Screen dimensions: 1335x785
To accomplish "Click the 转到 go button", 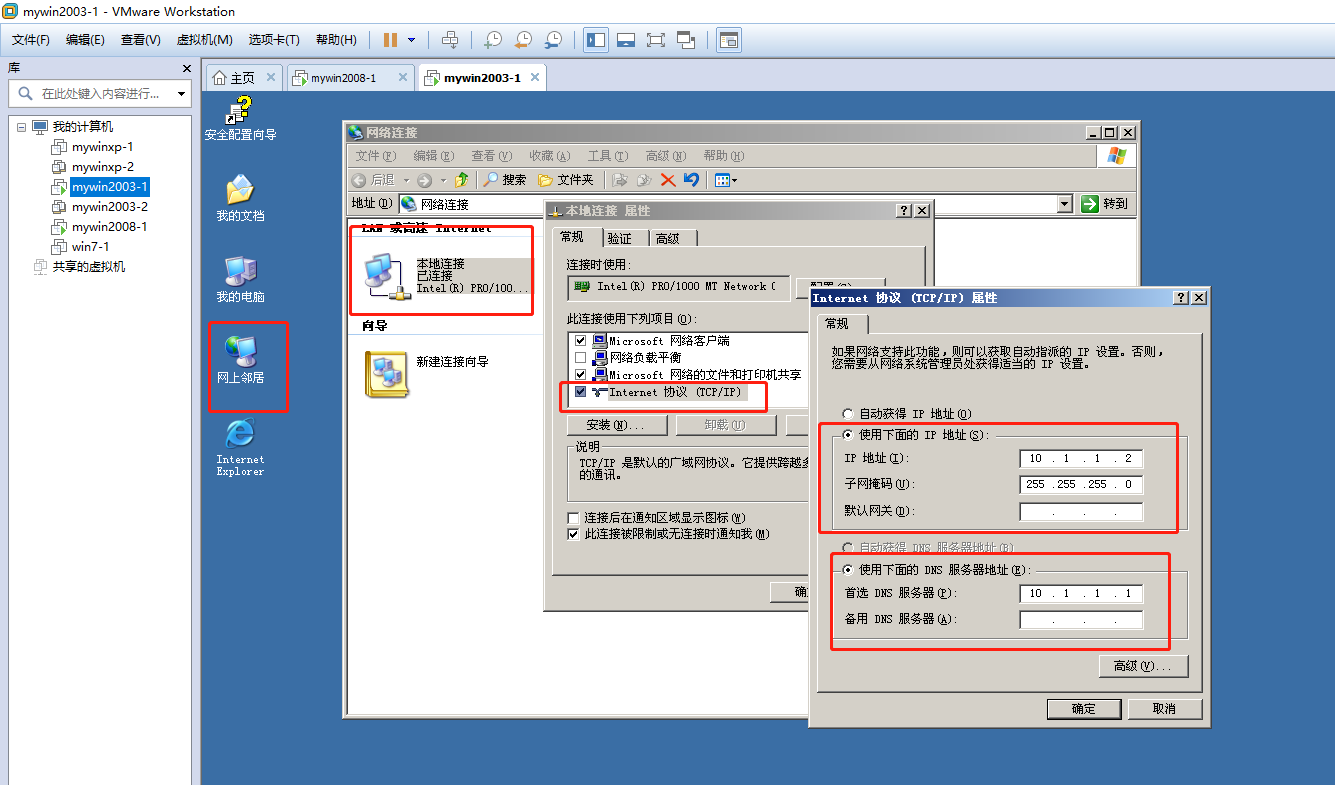I will 1105,204.
